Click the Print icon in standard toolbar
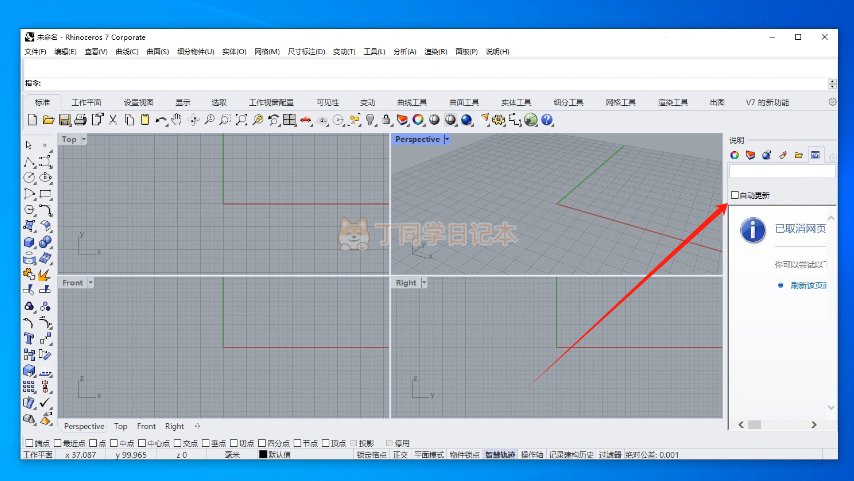854x481 pixels. click(80, 120)
